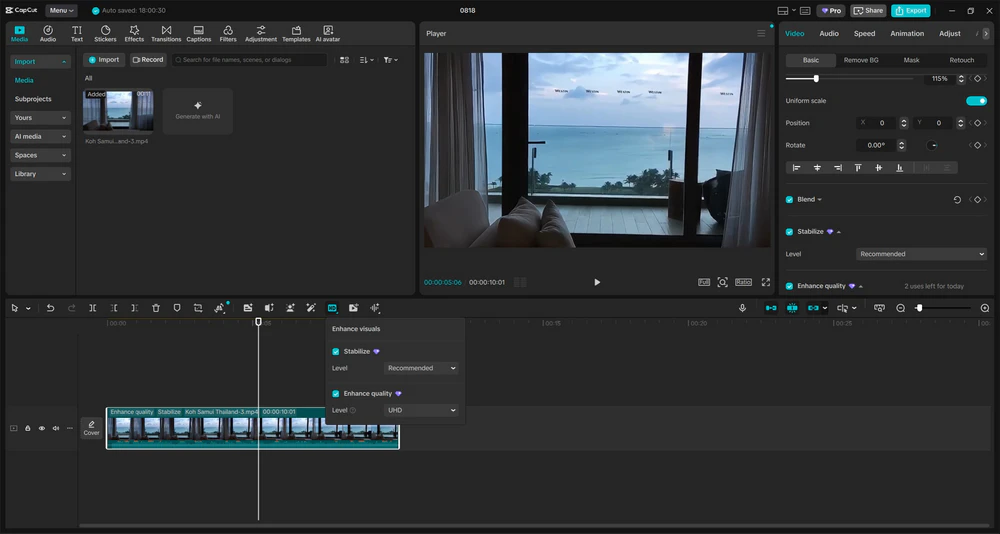Open the UHD level dropdown

click(421, 410)
